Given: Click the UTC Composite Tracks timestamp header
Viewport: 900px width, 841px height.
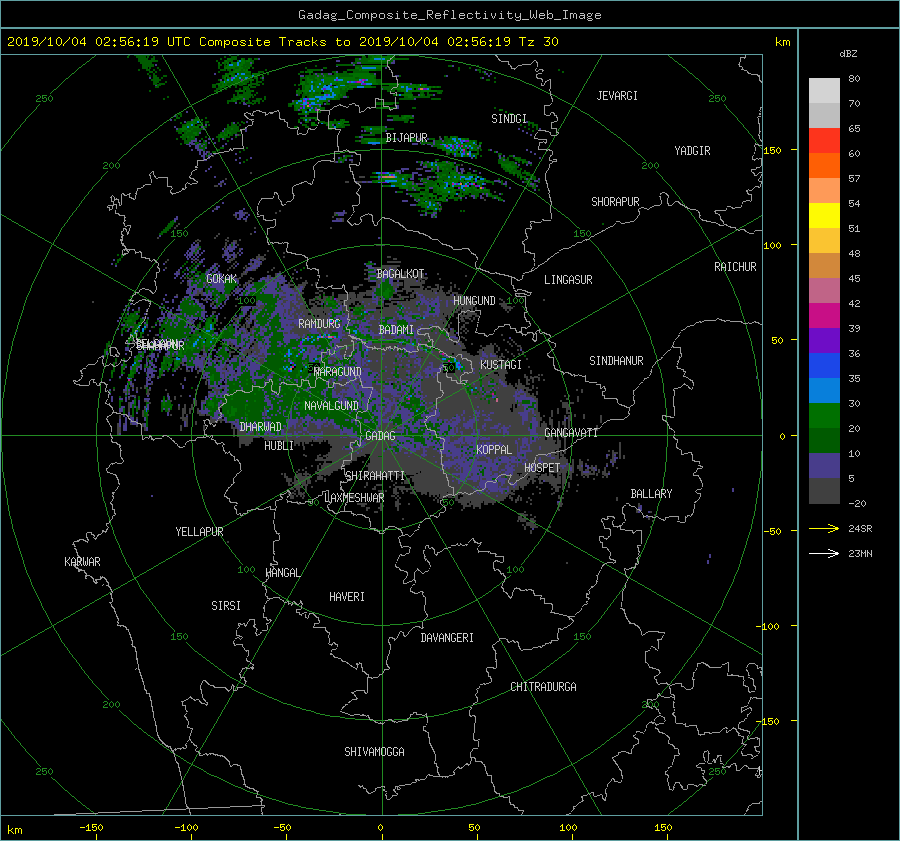Looking at the screenshot, I should tap(282, 42).
